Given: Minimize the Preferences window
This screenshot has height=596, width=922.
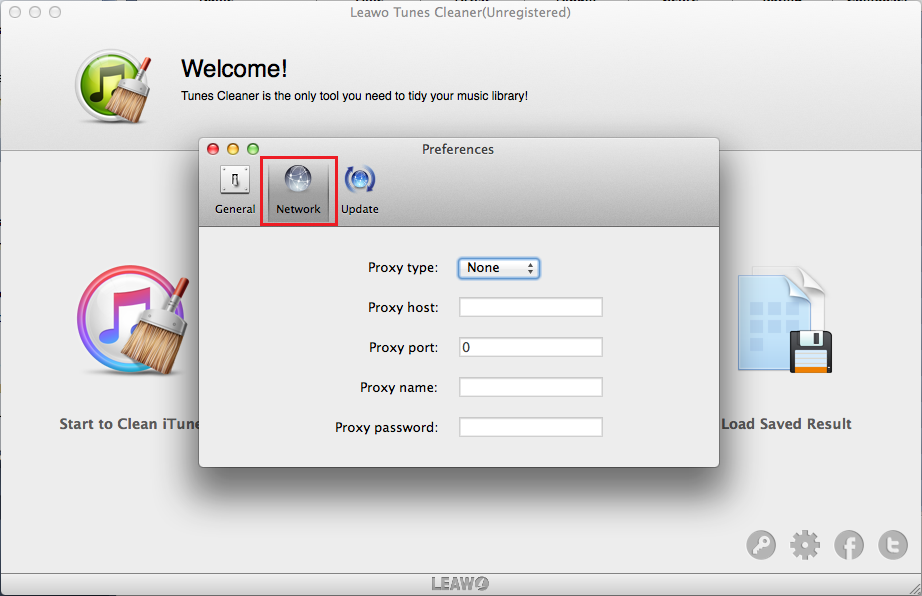Looking at the screenshot, I should coord(233,149).
